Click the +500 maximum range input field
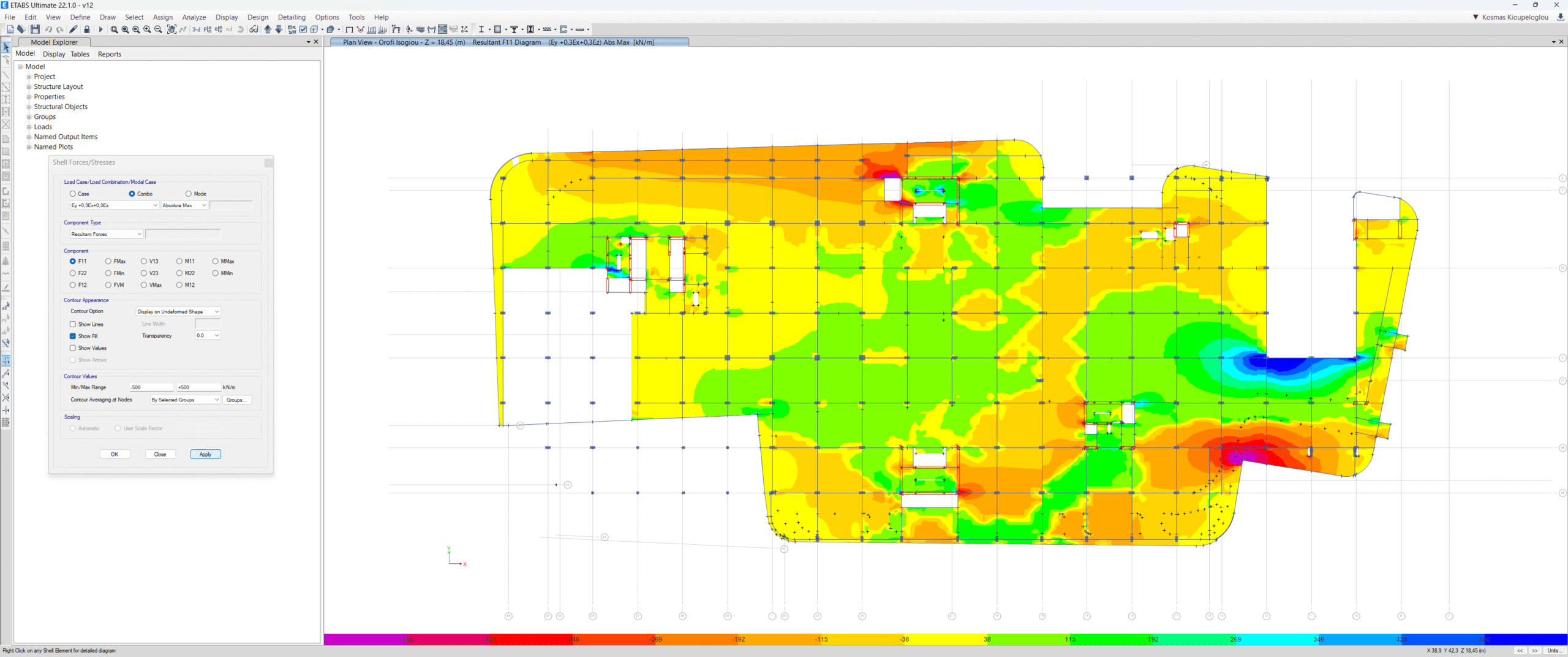The width and height of the screenshot is (1568, 657). pos(198,387)
